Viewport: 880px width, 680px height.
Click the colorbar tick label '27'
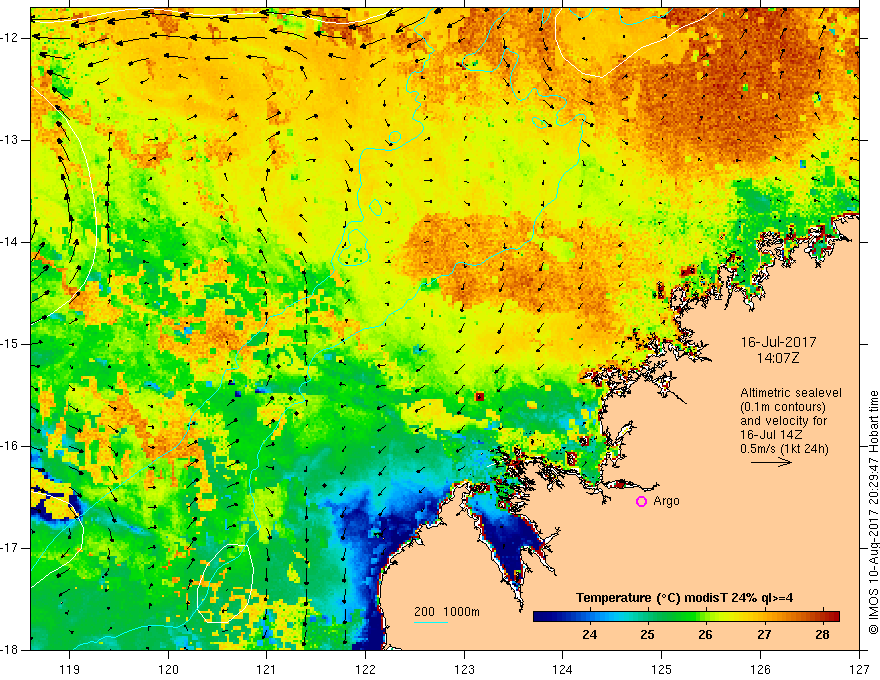point(764,635)
